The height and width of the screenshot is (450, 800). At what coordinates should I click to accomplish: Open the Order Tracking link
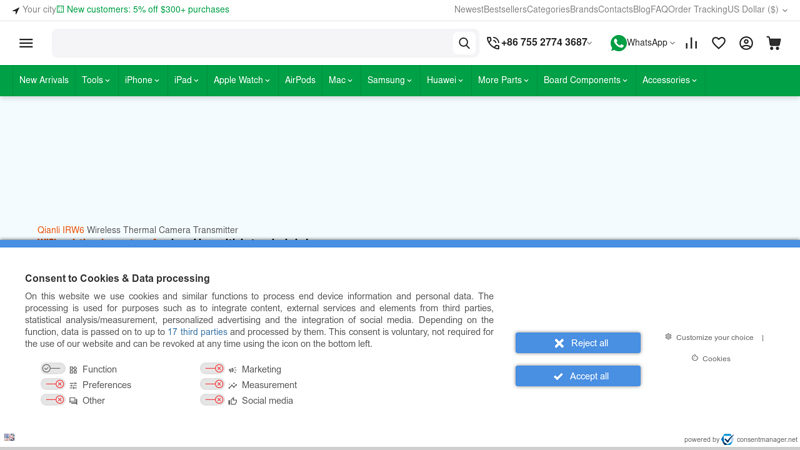[x=698, y=10]
